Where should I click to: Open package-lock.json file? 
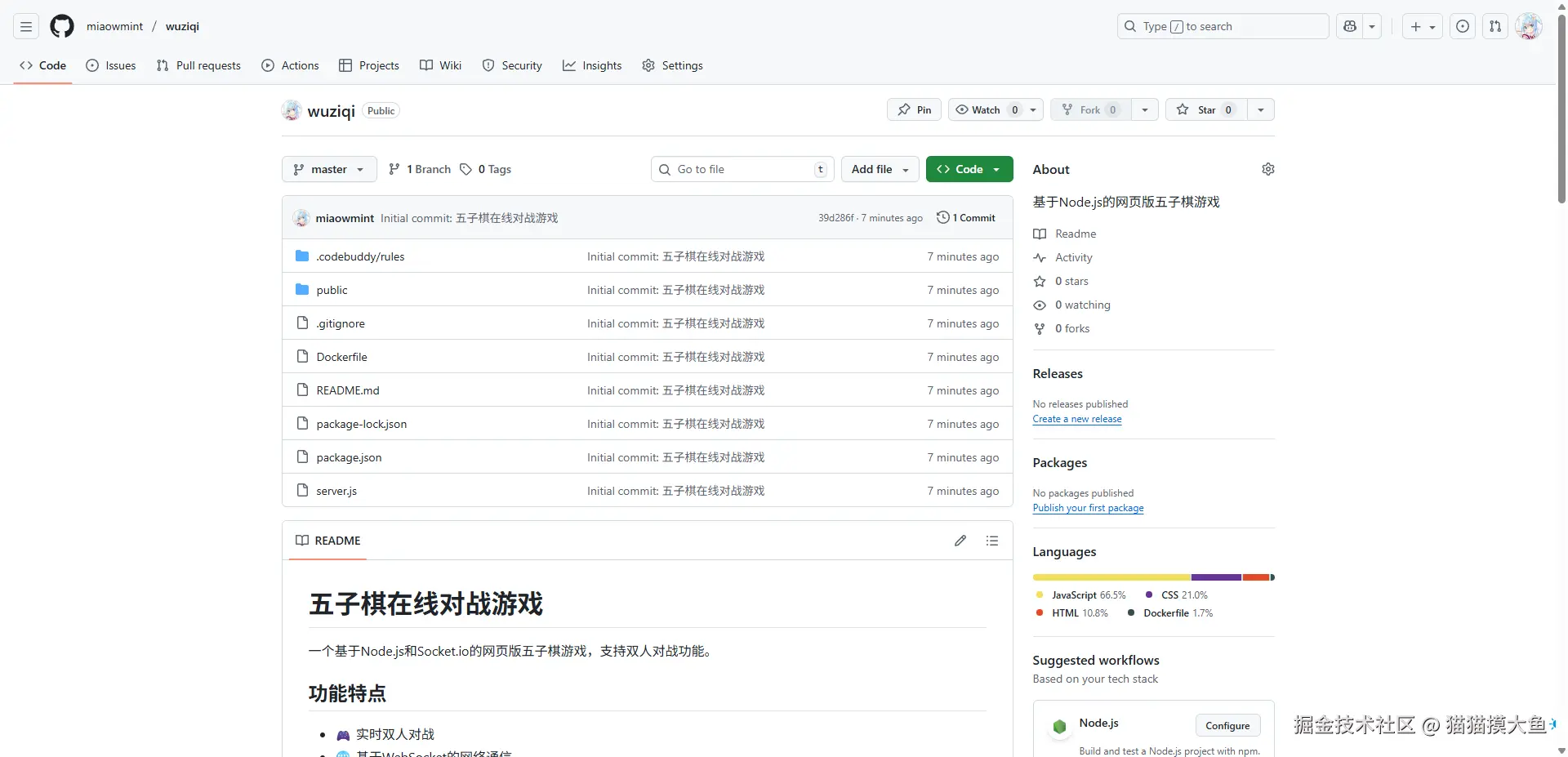click(361, 424)
